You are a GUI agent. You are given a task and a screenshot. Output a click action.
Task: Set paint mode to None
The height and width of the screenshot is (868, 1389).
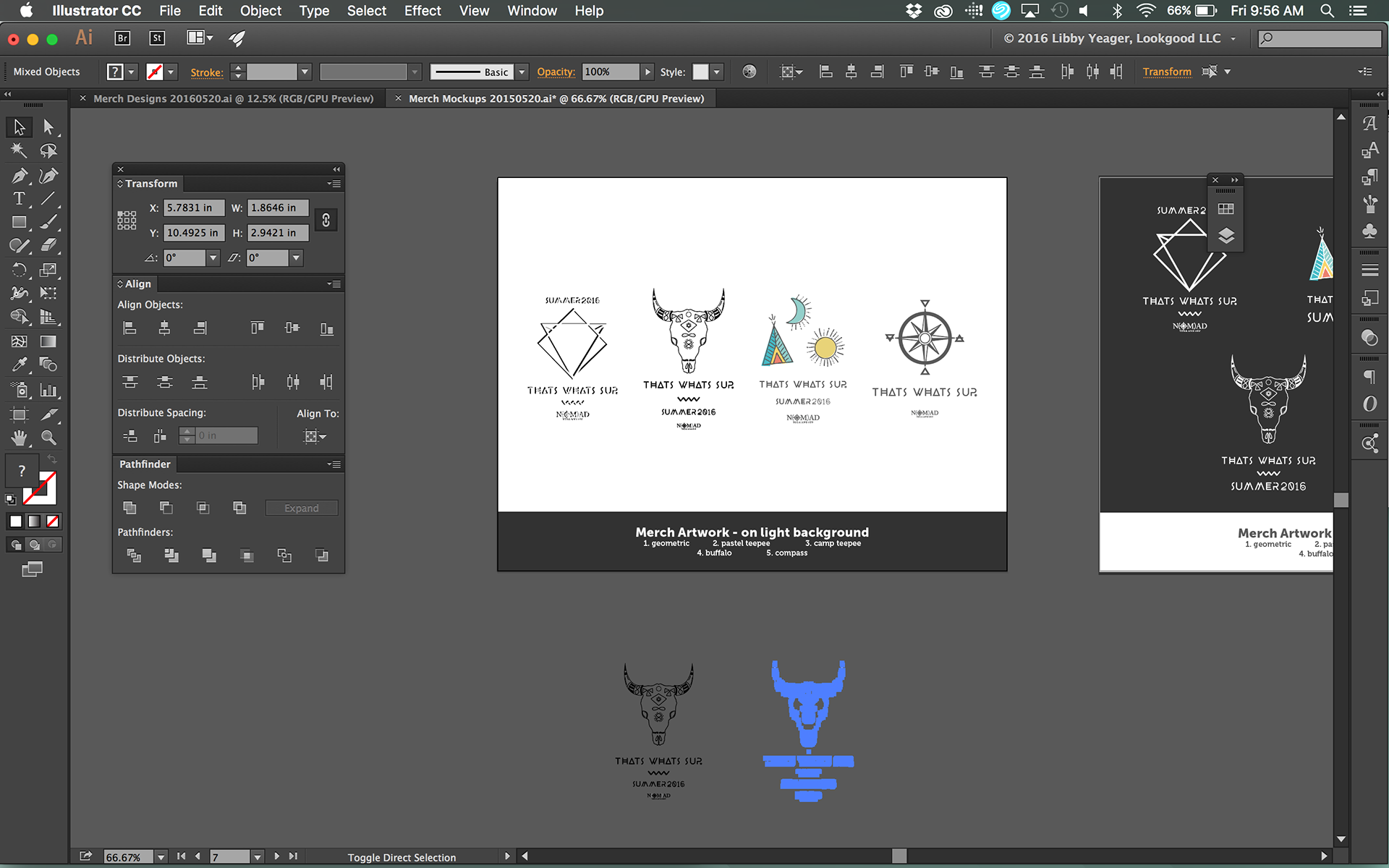(x=53, y=521)
